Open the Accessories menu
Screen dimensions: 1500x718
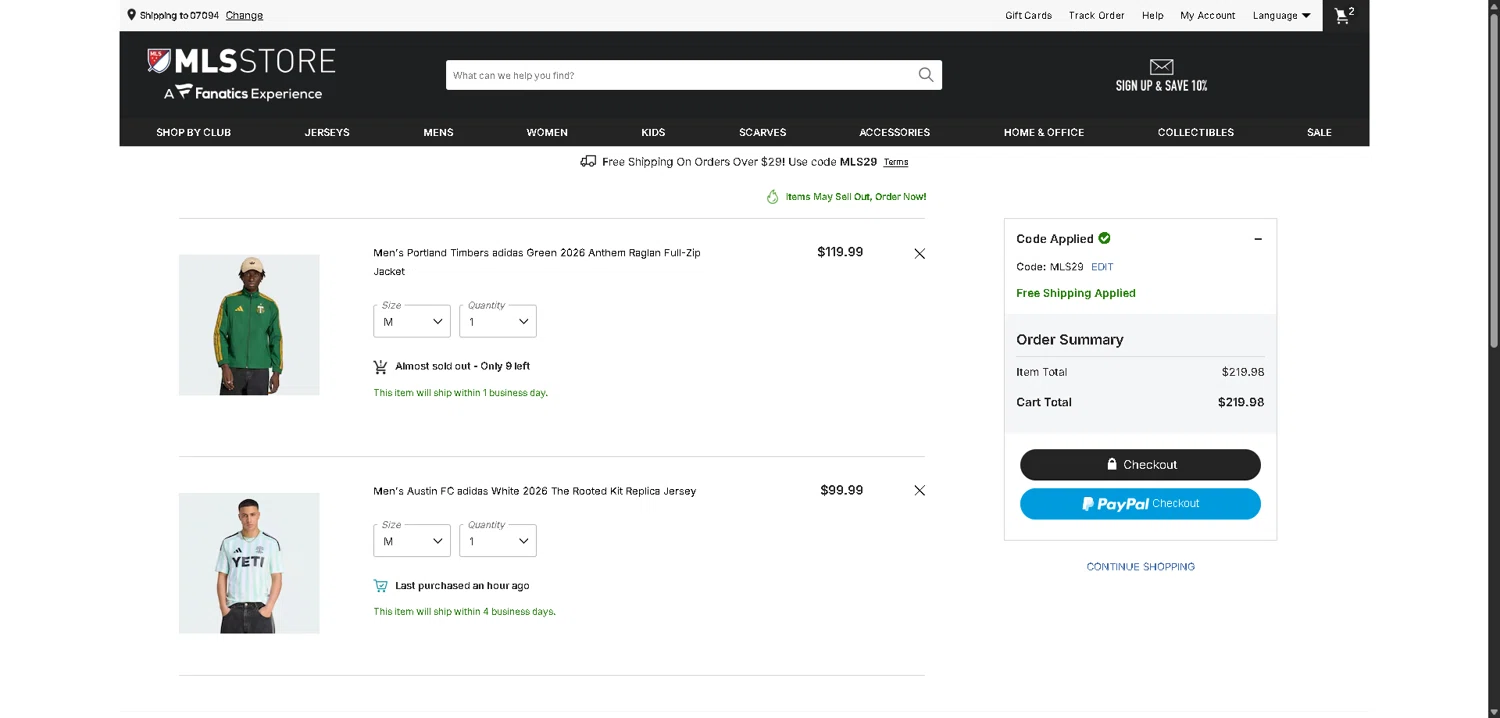click(895, 132)
